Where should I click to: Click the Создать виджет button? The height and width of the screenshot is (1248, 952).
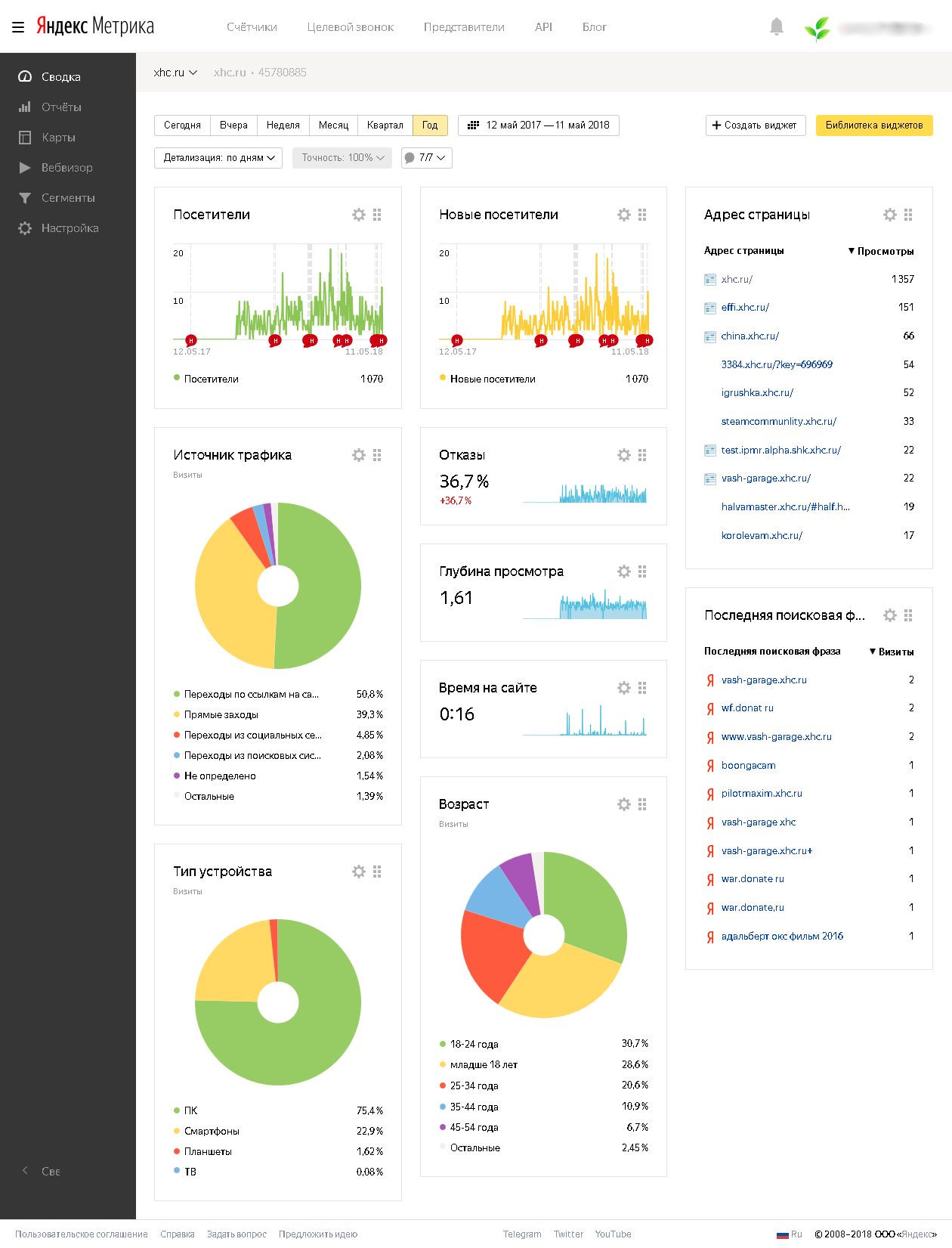756,125
